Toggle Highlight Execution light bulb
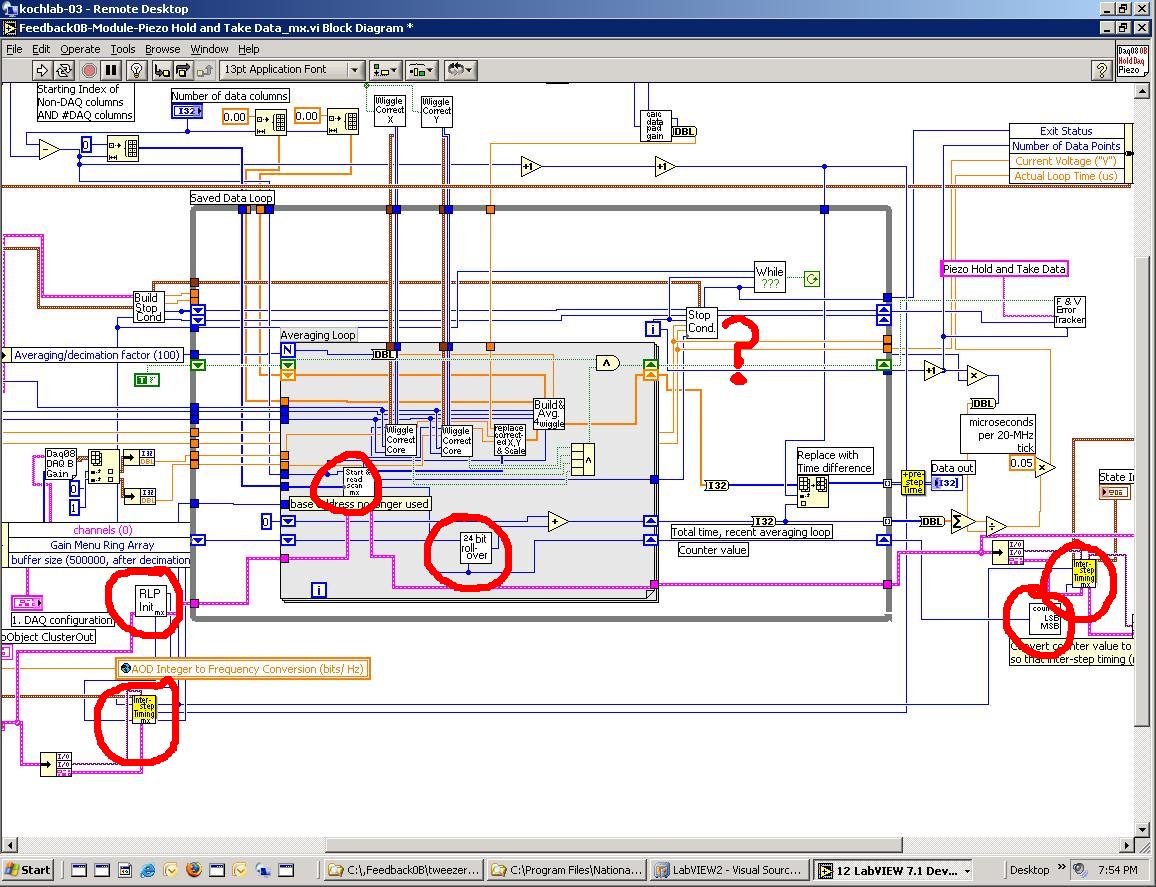 pyautogui.click(x=138, y=70)
